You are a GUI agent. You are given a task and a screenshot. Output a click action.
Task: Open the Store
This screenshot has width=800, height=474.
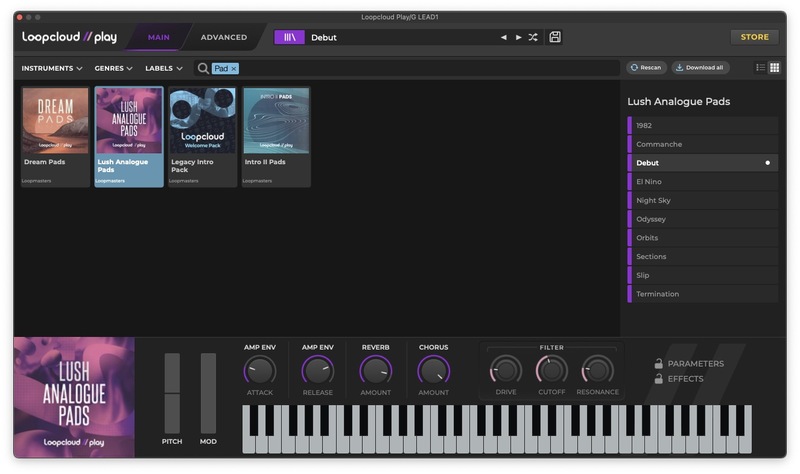[x=754, y=37]
